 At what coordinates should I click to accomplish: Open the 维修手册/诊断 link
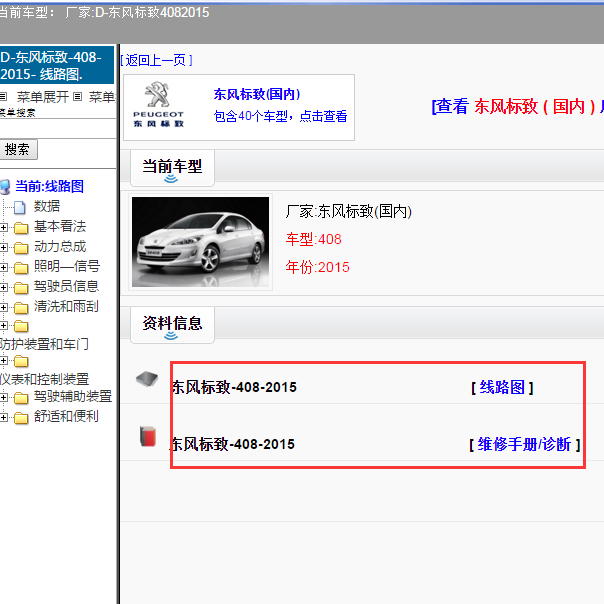pyautogui.click(x=524, y=445)
